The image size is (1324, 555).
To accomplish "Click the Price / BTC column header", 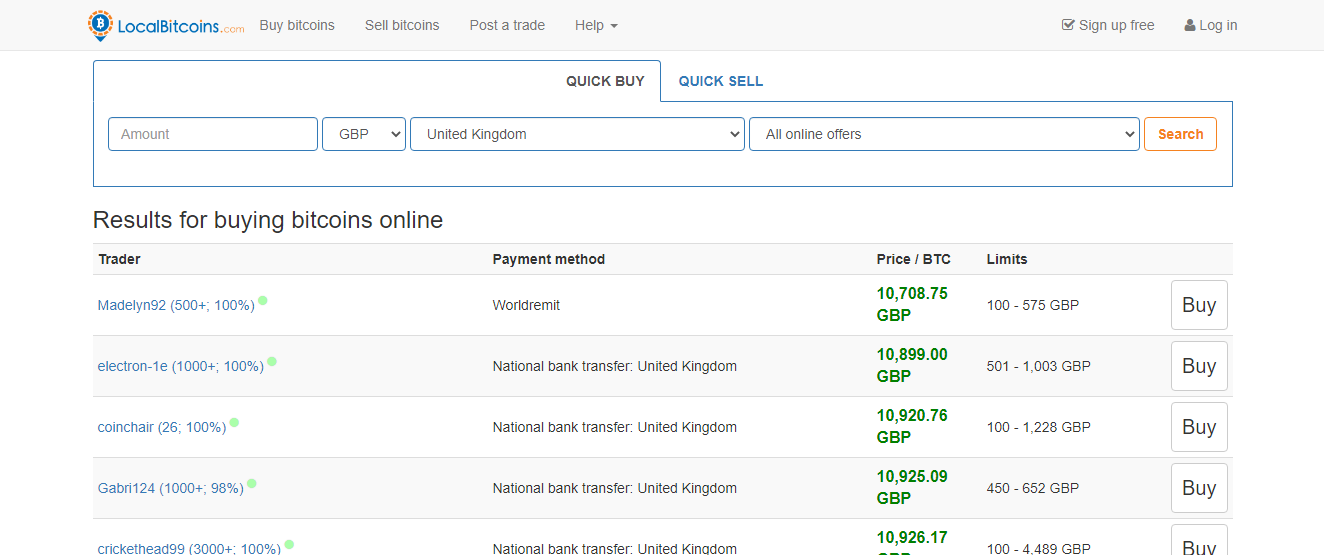I will (914, 259).
